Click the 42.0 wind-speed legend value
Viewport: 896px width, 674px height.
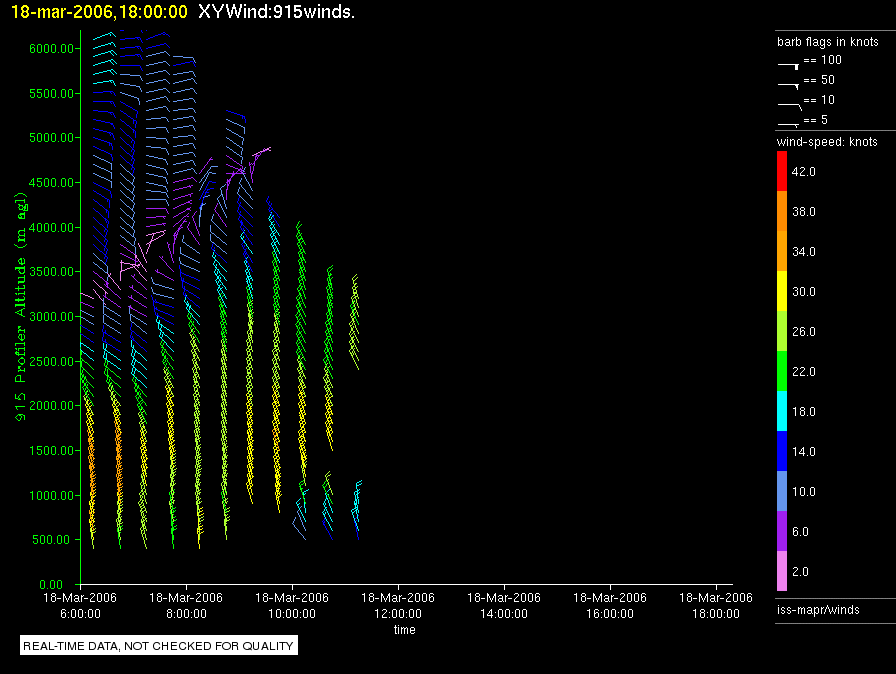click(804, 172)
